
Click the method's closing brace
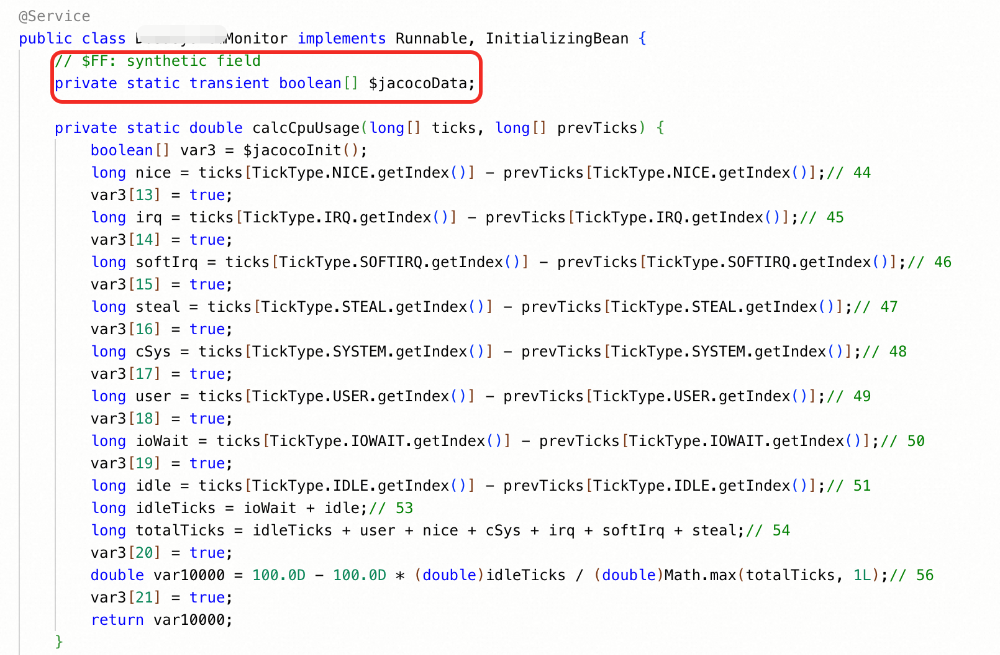pos(59,642)
